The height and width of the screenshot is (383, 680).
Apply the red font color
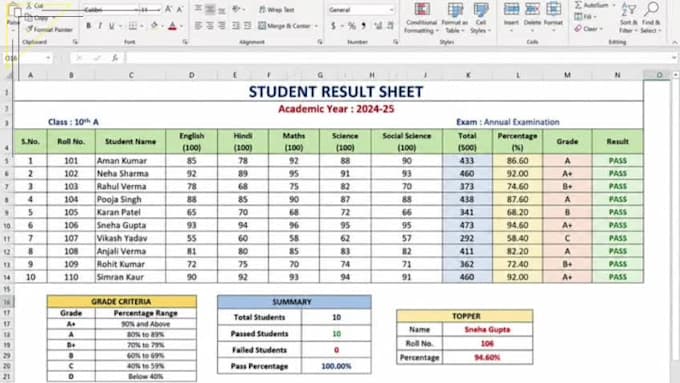click(173, 26)
